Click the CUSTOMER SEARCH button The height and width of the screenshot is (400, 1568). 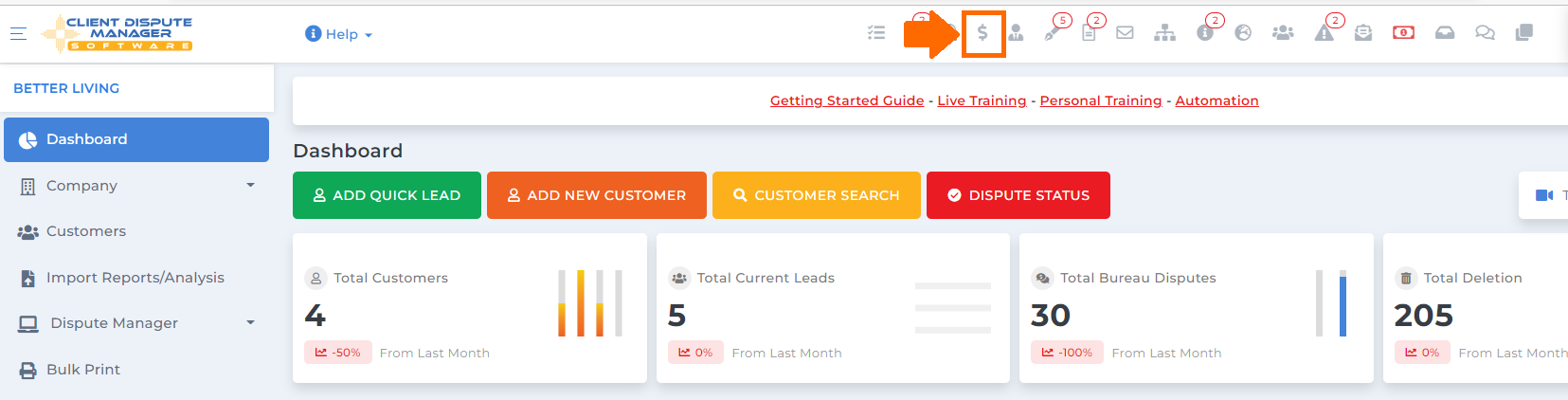[x=817, y=195]
